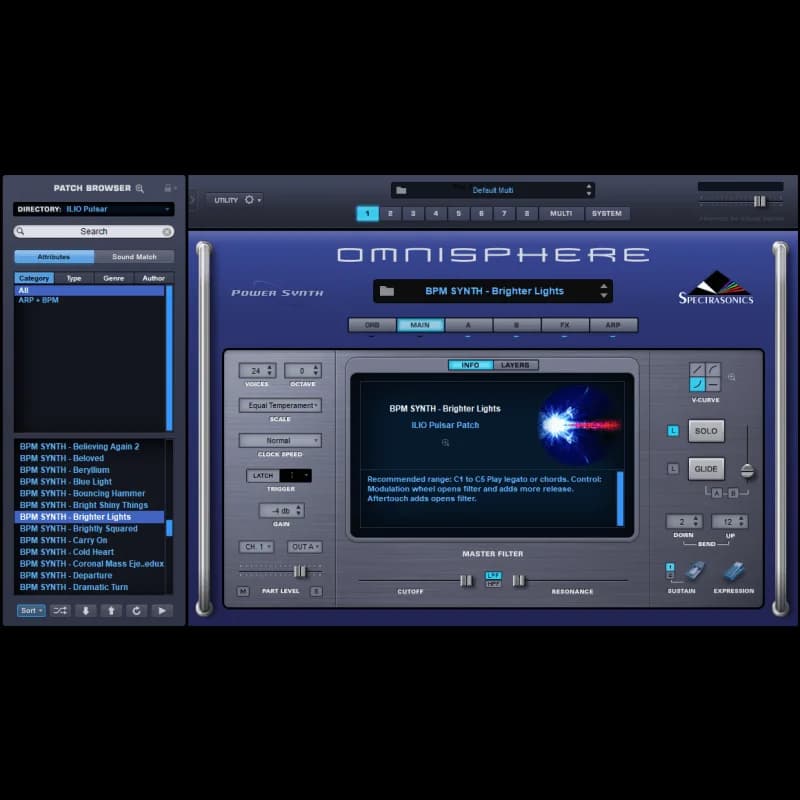The width and height of the screenshot is (800, 800).
Task: Open the Sort dropdown in the patch browser
Action: (30, 611)
